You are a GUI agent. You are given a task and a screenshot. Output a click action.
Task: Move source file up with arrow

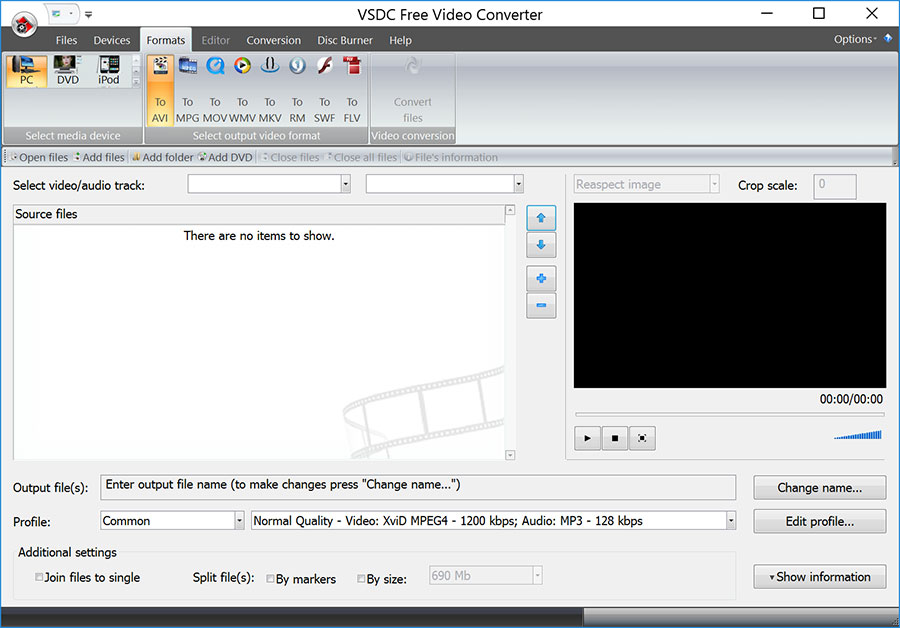click(541, 218)
